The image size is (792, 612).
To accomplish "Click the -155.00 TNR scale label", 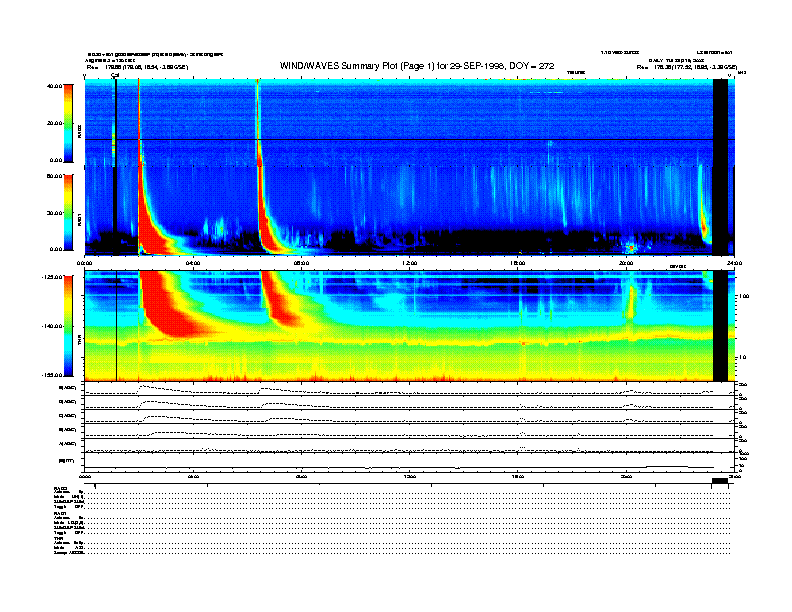I will click(x=52, y=375).
